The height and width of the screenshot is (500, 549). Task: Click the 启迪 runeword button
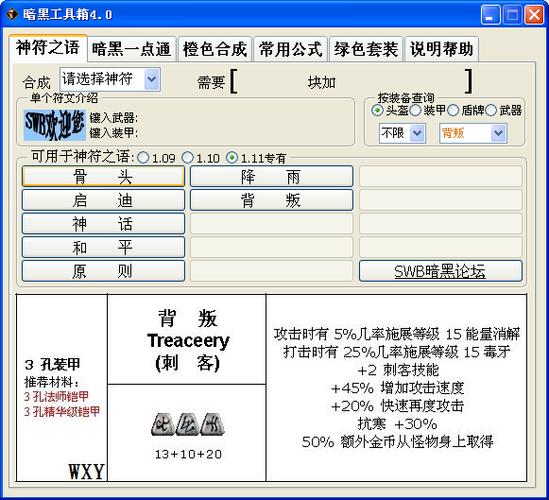[x=103, y=200]
